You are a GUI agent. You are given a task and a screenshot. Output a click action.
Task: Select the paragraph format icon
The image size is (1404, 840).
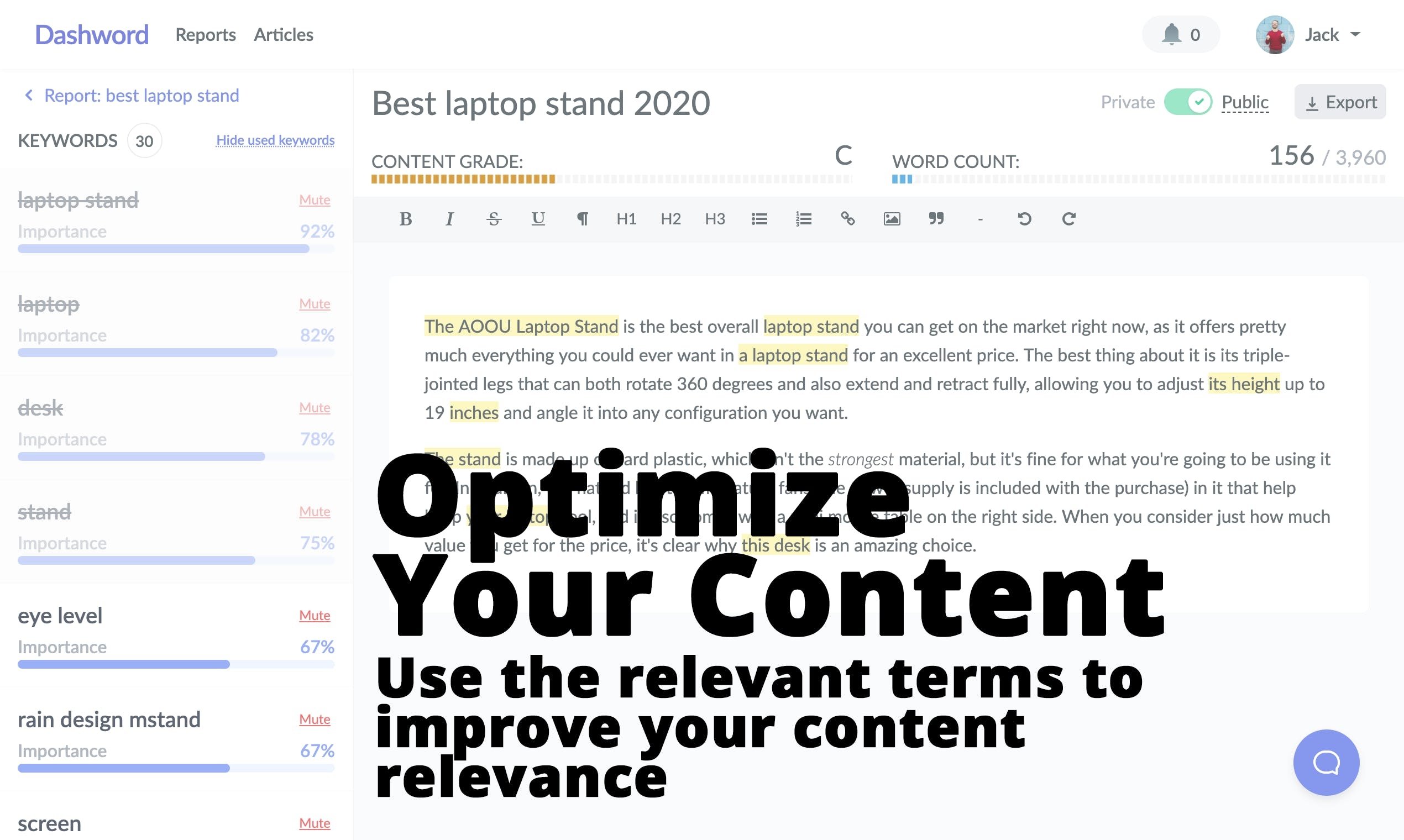pos(582,219)
